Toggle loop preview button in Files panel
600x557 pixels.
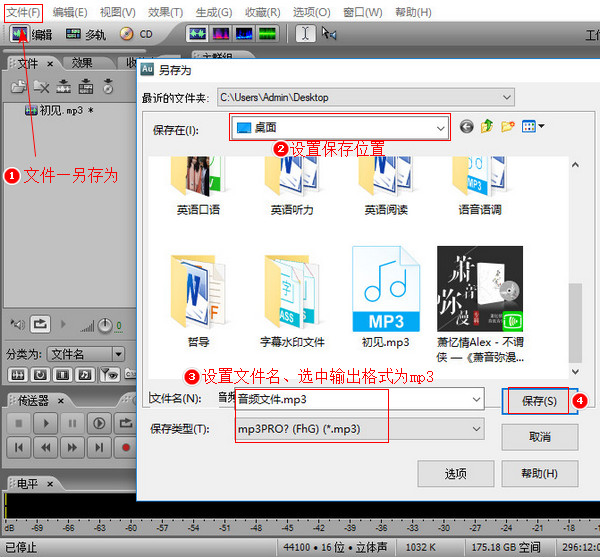40,325
